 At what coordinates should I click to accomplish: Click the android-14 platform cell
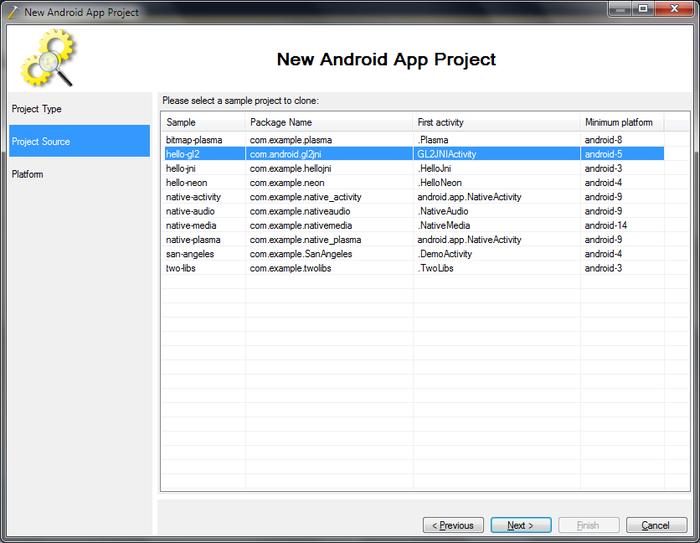(606, 226)
